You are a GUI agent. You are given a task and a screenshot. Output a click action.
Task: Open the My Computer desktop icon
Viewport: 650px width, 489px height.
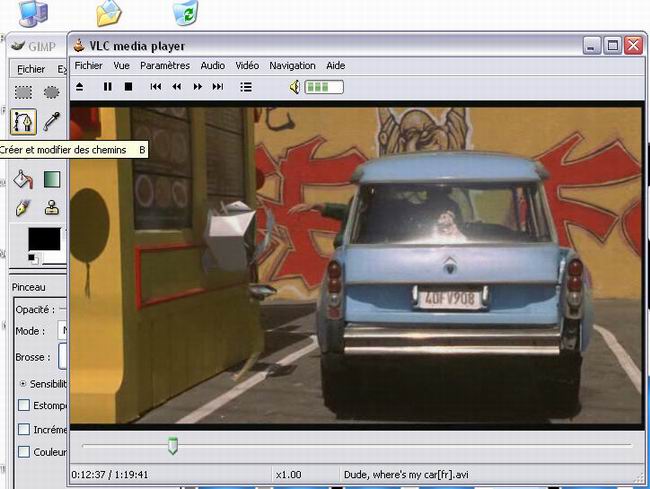click(34, 12)
